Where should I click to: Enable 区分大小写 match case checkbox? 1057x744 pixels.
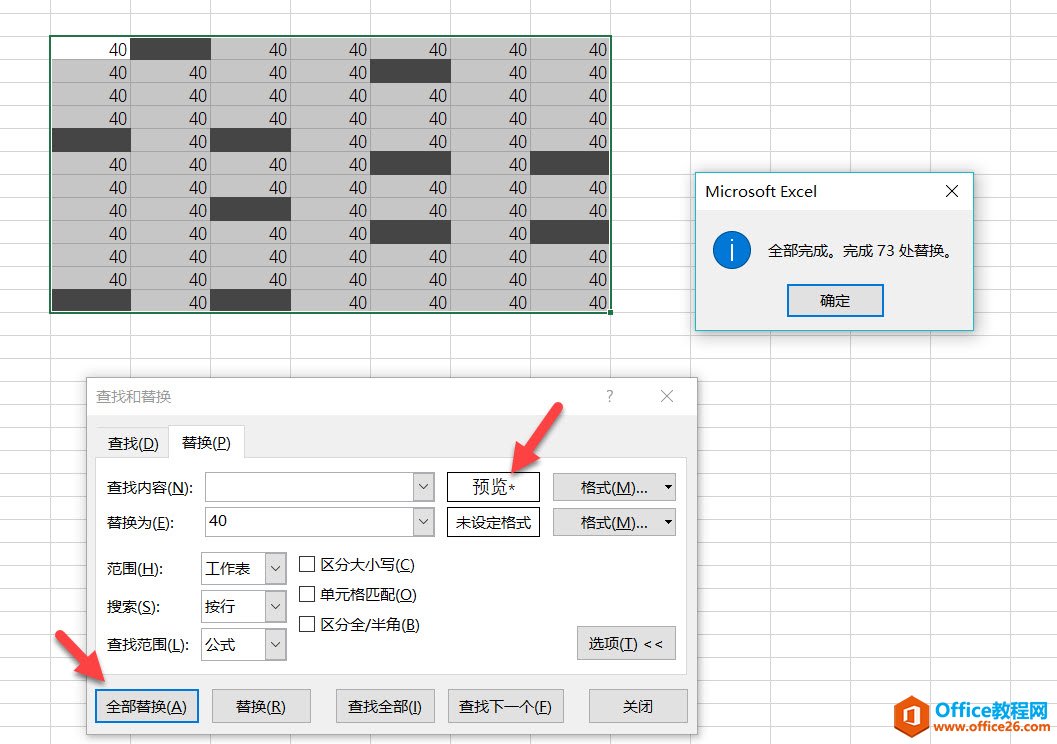coord(308,565)
